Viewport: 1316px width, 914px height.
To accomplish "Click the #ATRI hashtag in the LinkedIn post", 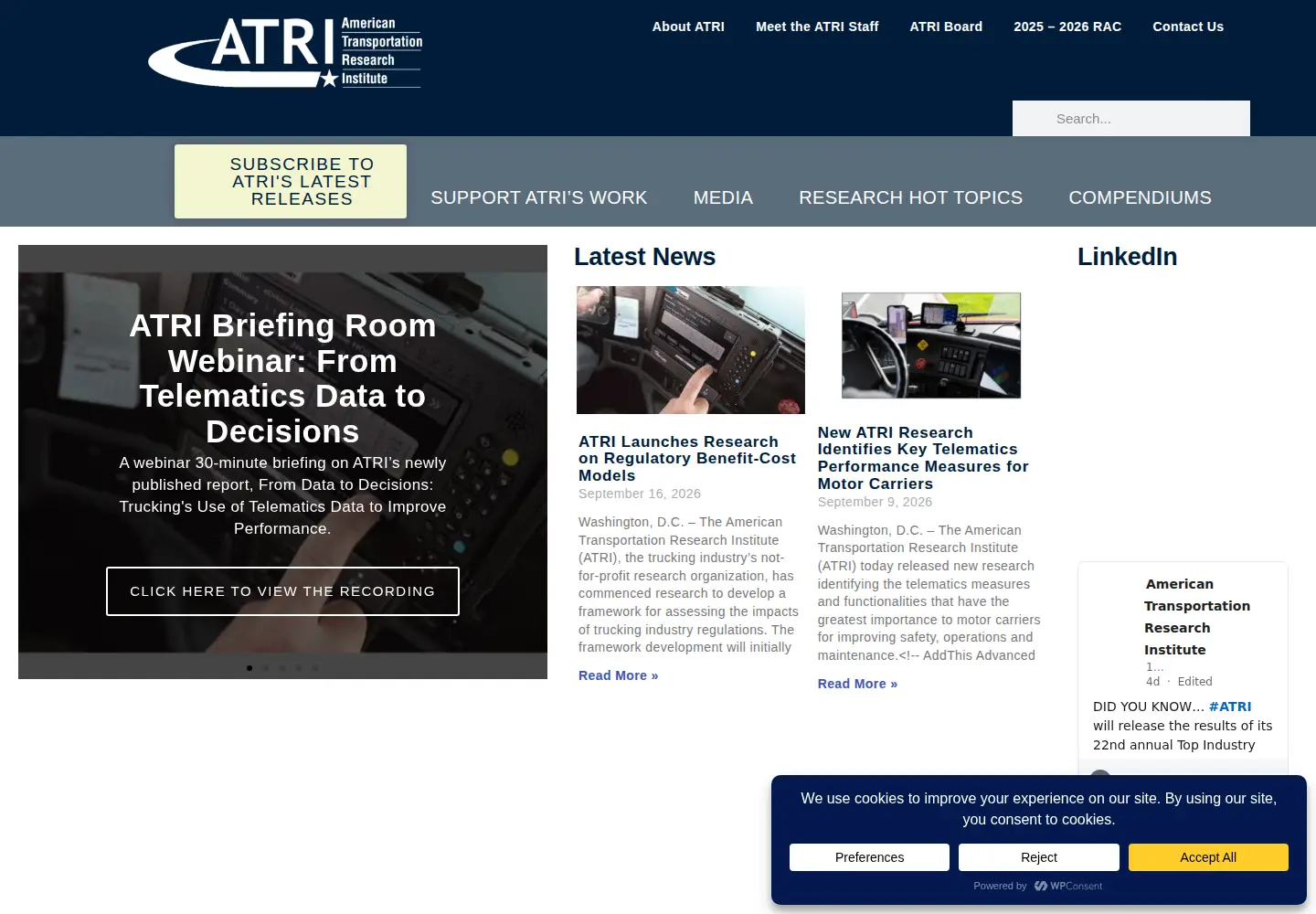I will [1230, 707].
